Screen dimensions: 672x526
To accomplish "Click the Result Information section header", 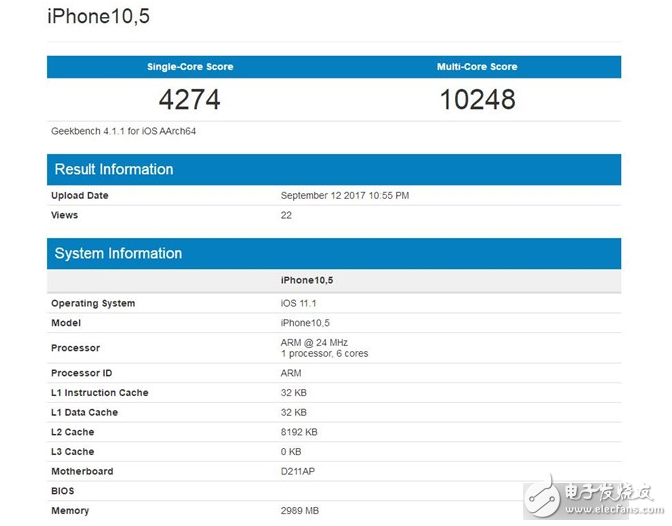I will (x=114, y=169).
